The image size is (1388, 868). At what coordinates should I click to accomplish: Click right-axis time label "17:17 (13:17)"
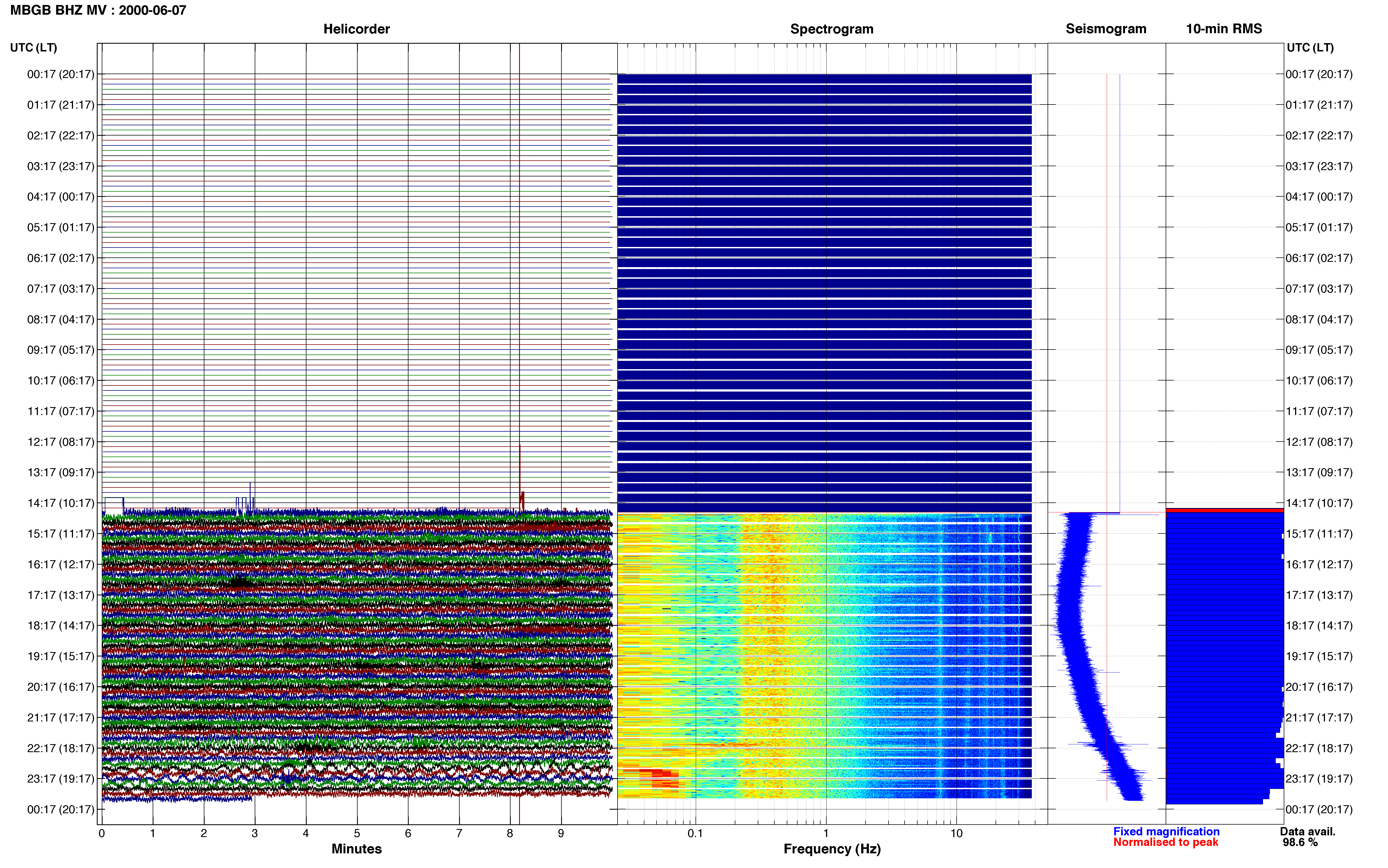tap(1319, 595)
